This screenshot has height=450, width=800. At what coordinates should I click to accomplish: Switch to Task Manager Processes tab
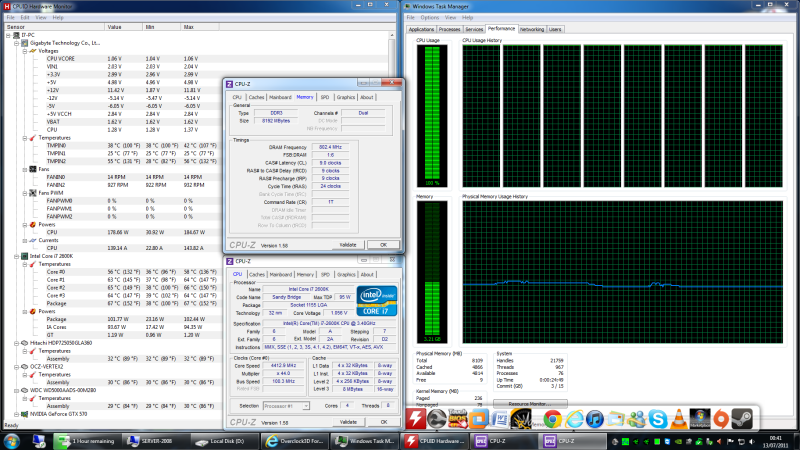point(449,30)
